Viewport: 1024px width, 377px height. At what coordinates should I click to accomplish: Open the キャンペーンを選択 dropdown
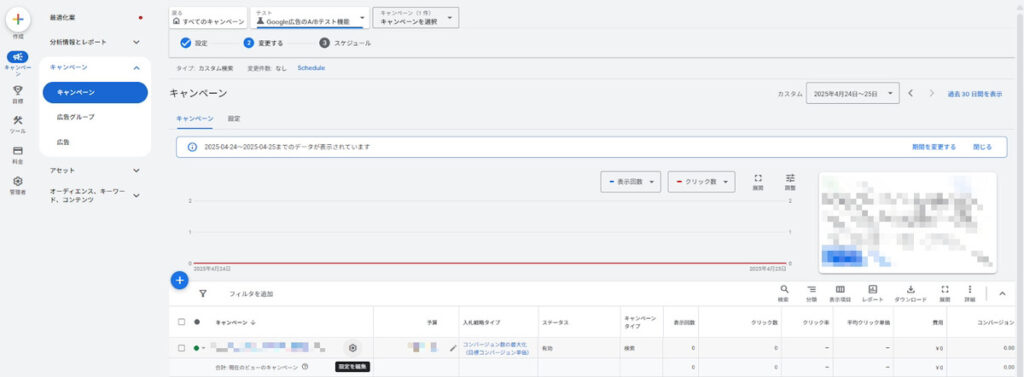(x=415, y=18)
